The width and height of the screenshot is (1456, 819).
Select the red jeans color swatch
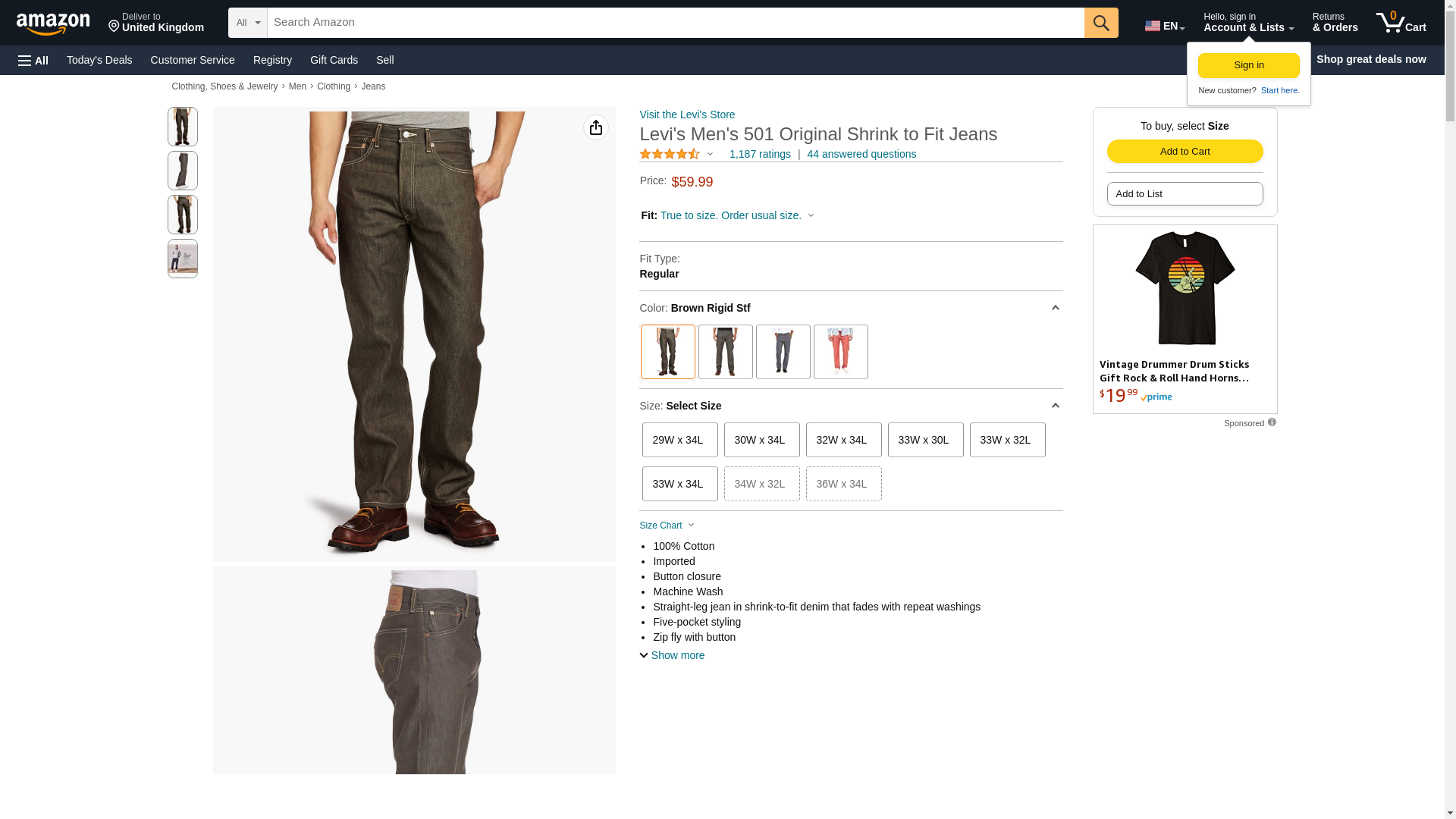pos(840,352)
